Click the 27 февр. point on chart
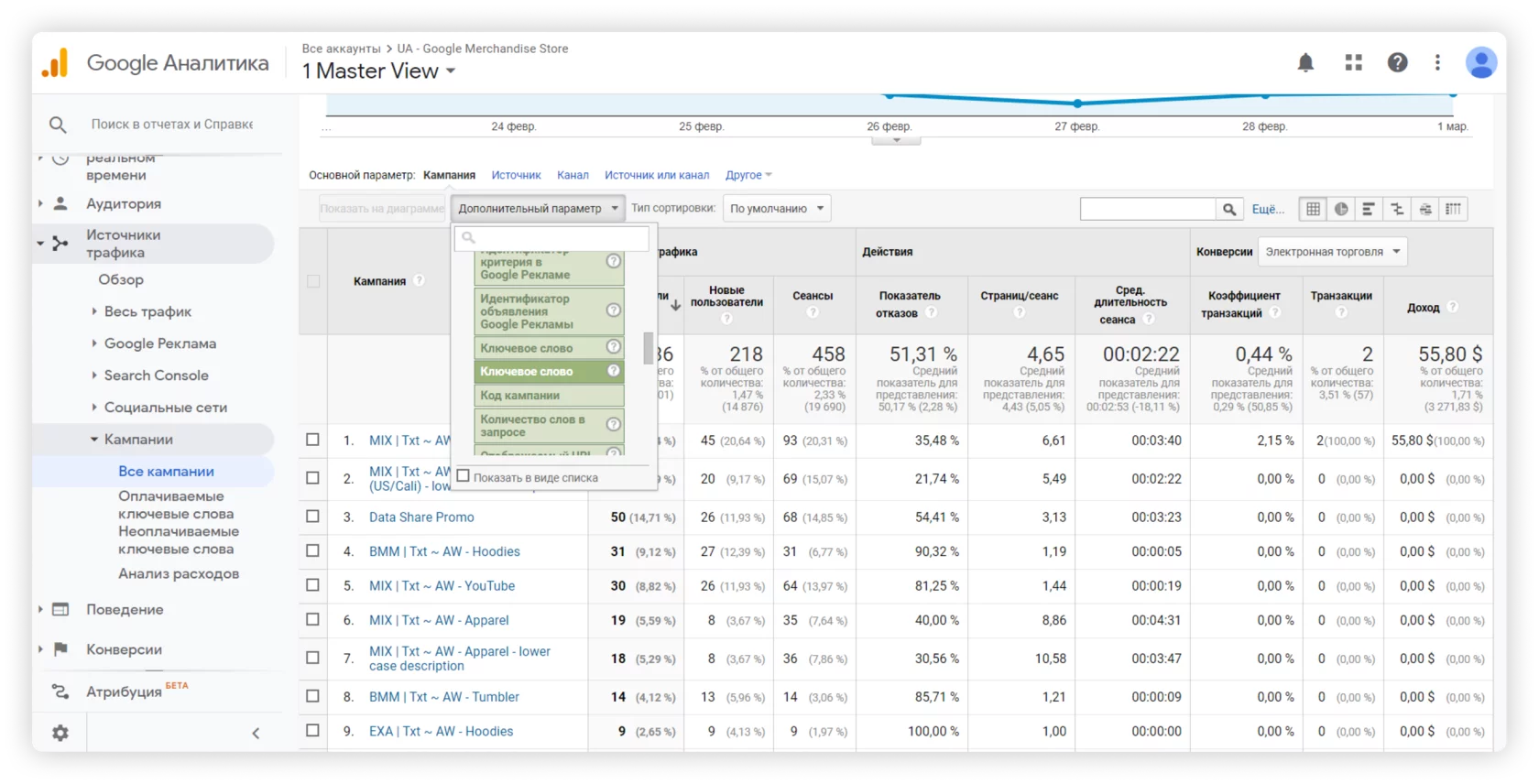Image resolution: width=1539 pixels, height=784 pixels. click(x=1077, y=103)
